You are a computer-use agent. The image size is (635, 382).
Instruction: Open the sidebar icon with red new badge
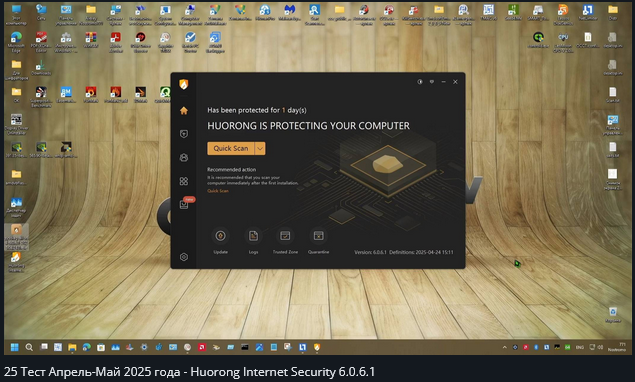(184, 205)
